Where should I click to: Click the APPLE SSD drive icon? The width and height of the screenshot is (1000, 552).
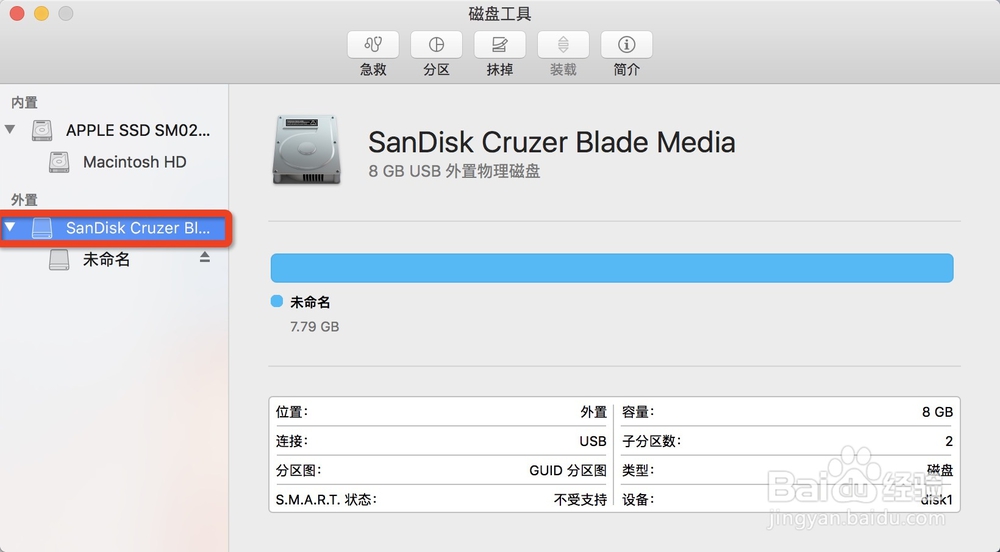(x=42, y=130)
